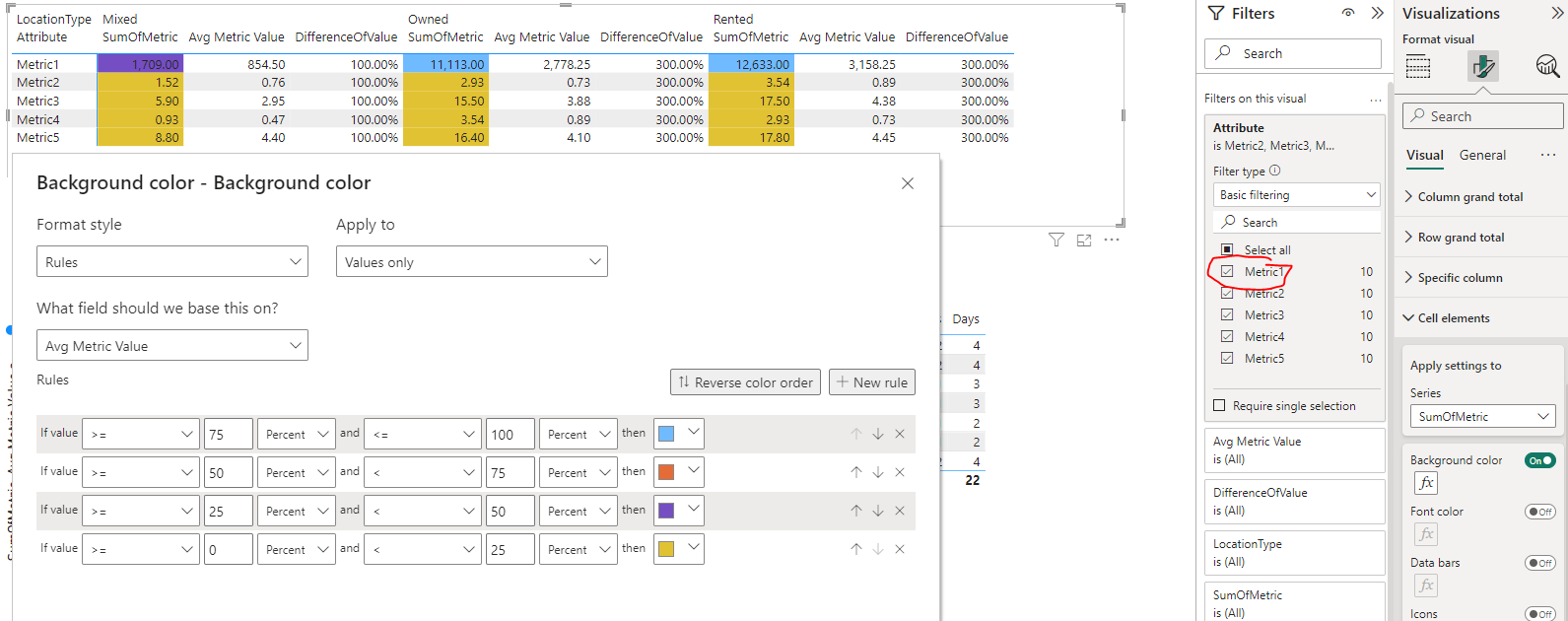The width and height of the screenshot is (1568, 621).
Task: Turn off the Background color toggle
Action: pyautogui.click(x=1539, y=460)
